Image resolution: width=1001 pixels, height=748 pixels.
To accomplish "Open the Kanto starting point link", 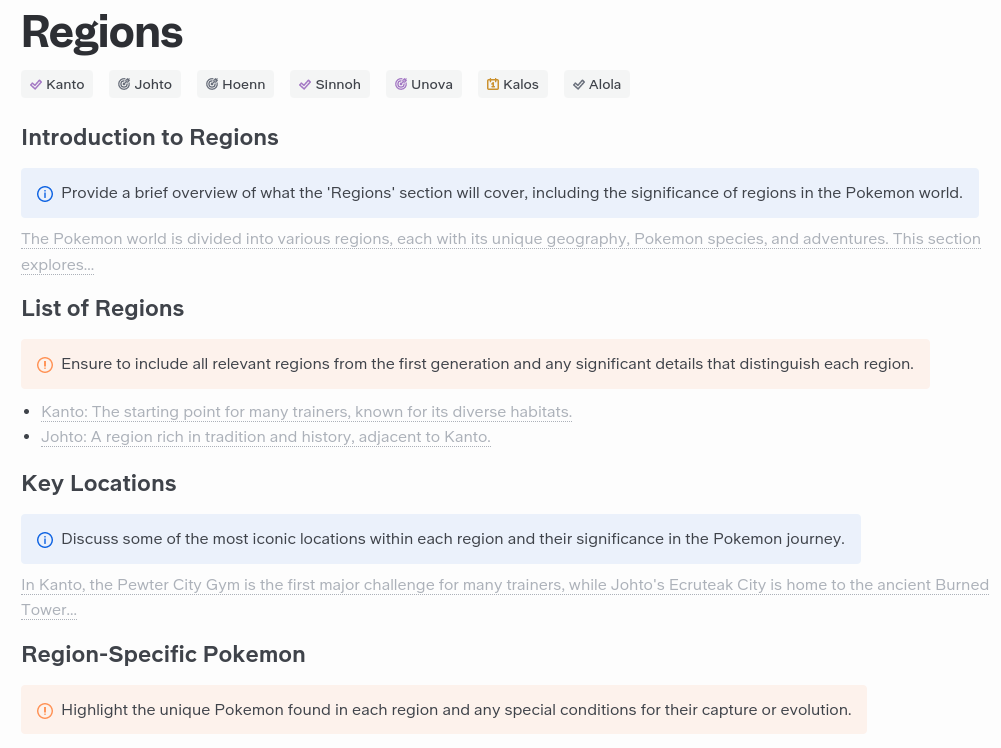I will click(x=307, y=411).
